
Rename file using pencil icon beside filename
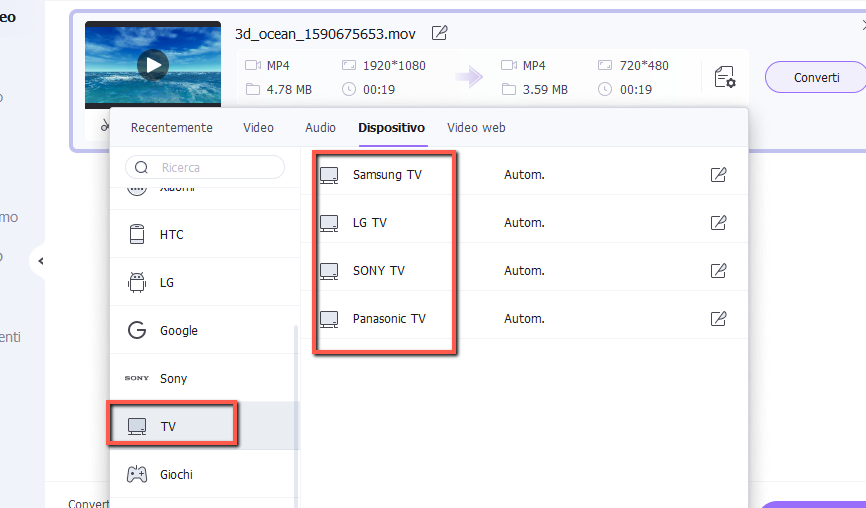click(439, 33)
